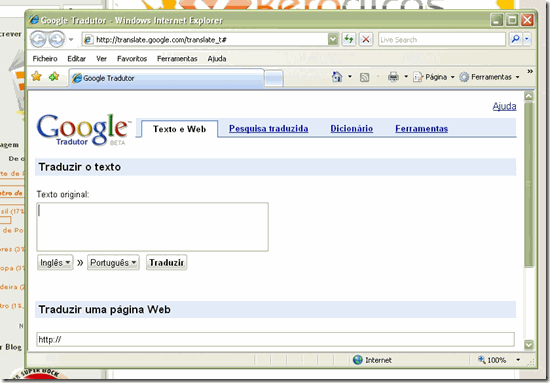Stop loading with the red X icon

point(366,39)
